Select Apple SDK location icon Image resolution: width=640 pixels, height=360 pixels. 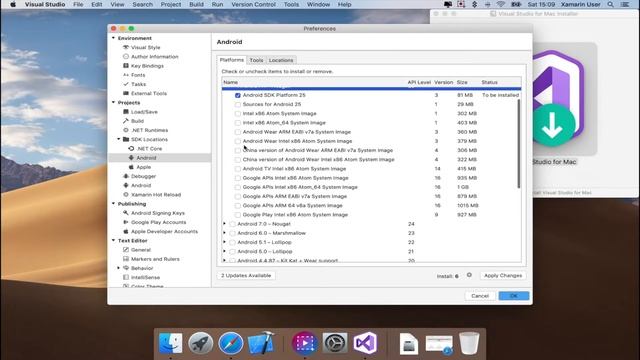click(x=131, y=167)
